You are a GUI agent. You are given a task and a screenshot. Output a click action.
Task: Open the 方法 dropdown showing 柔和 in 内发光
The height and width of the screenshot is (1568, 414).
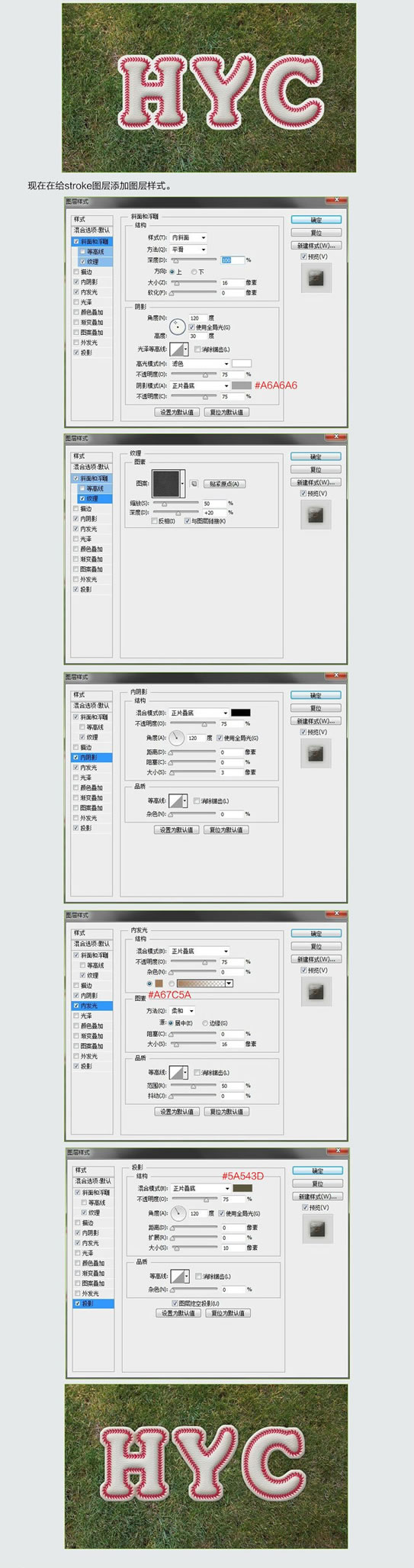pyautogui.click(x=182, y=1010)
